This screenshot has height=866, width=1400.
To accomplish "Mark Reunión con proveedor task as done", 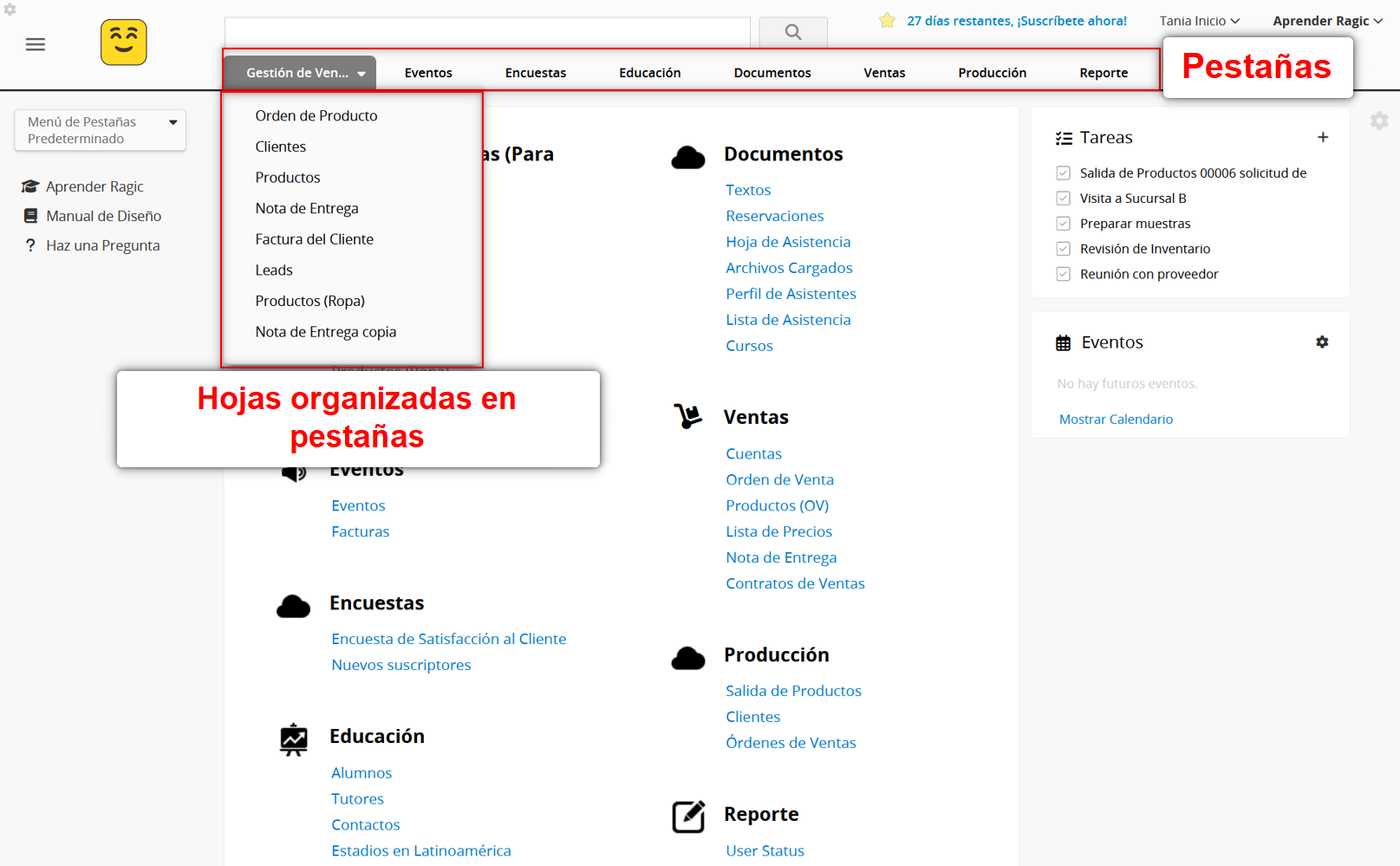I will (1064, 274).
